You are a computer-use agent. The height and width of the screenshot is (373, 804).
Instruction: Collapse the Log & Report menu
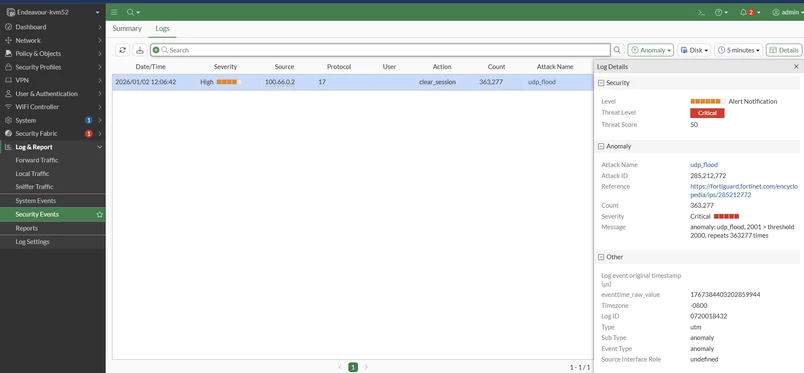(99, 147)
